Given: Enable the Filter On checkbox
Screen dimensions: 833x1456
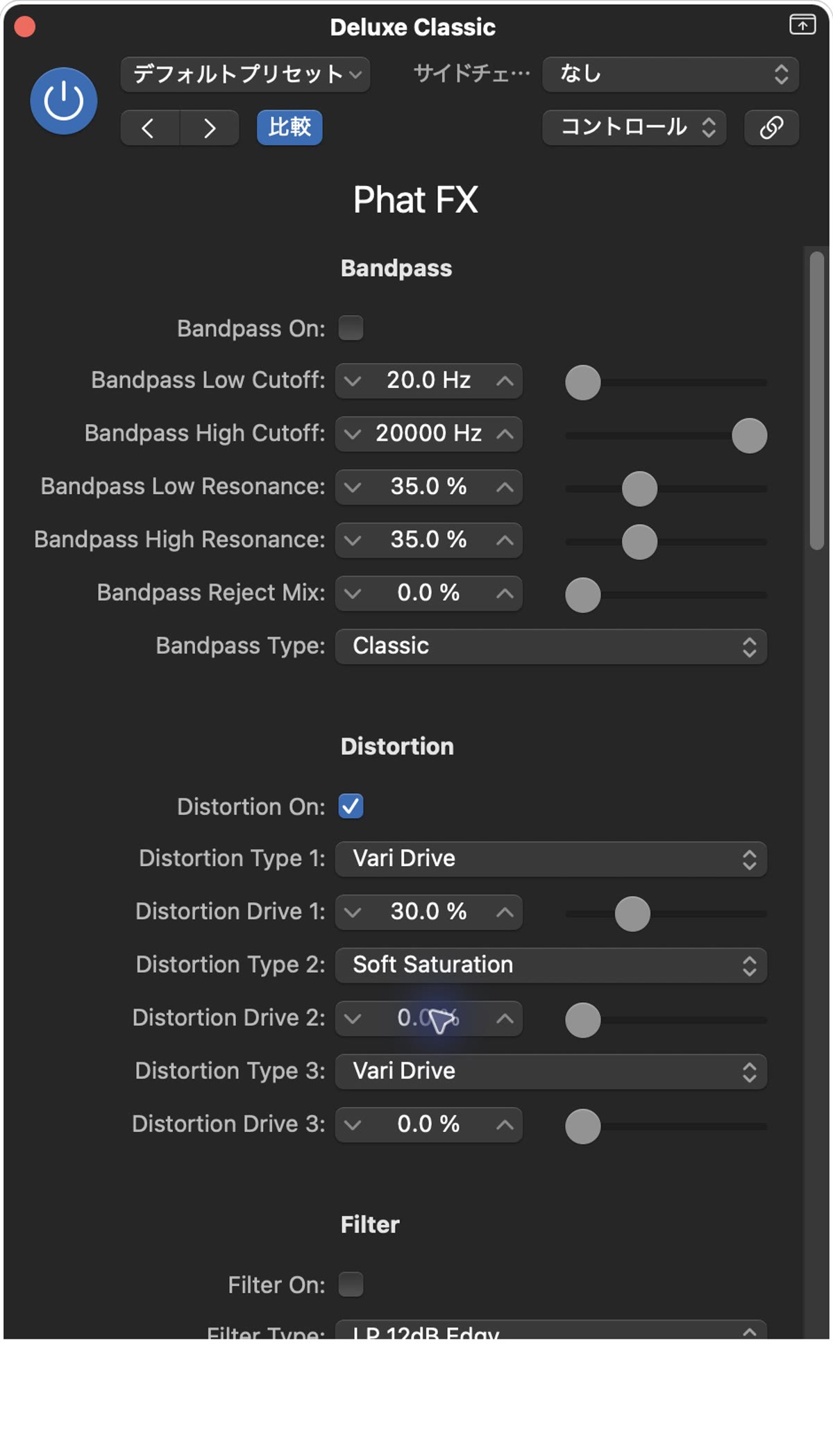Looking at the screenshot, I should (x=351, y=1285).
